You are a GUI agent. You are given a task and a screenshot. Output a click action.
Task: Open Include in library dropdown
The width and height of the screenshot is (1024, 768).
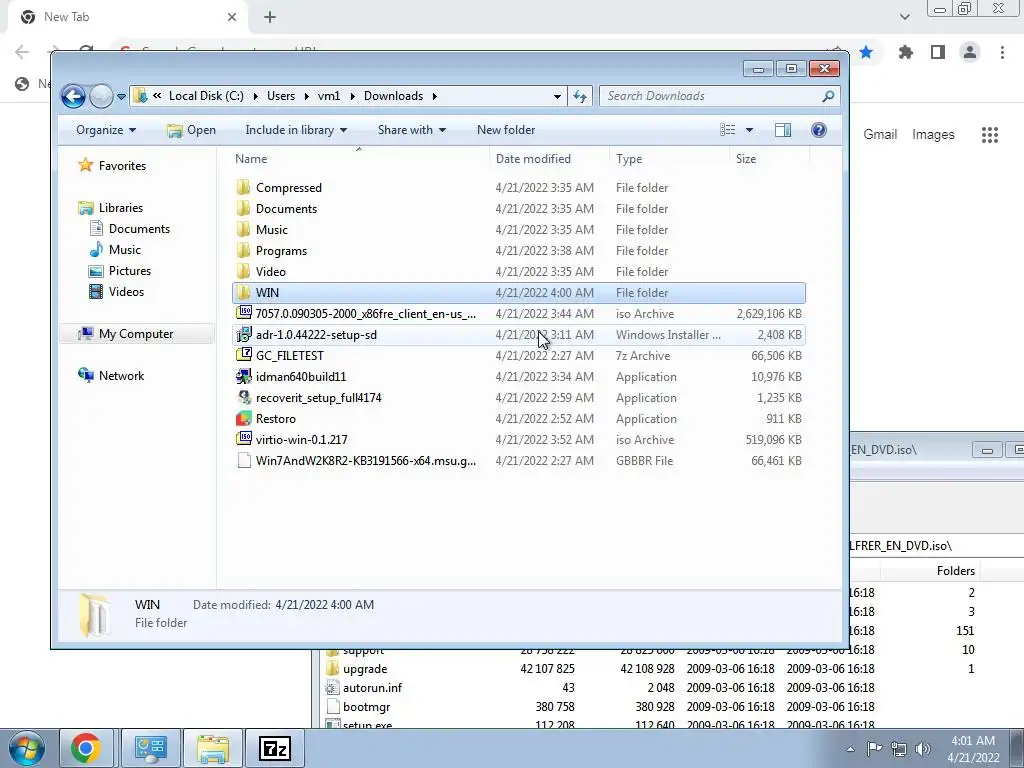pyautogui.click(x=296, y=130)
